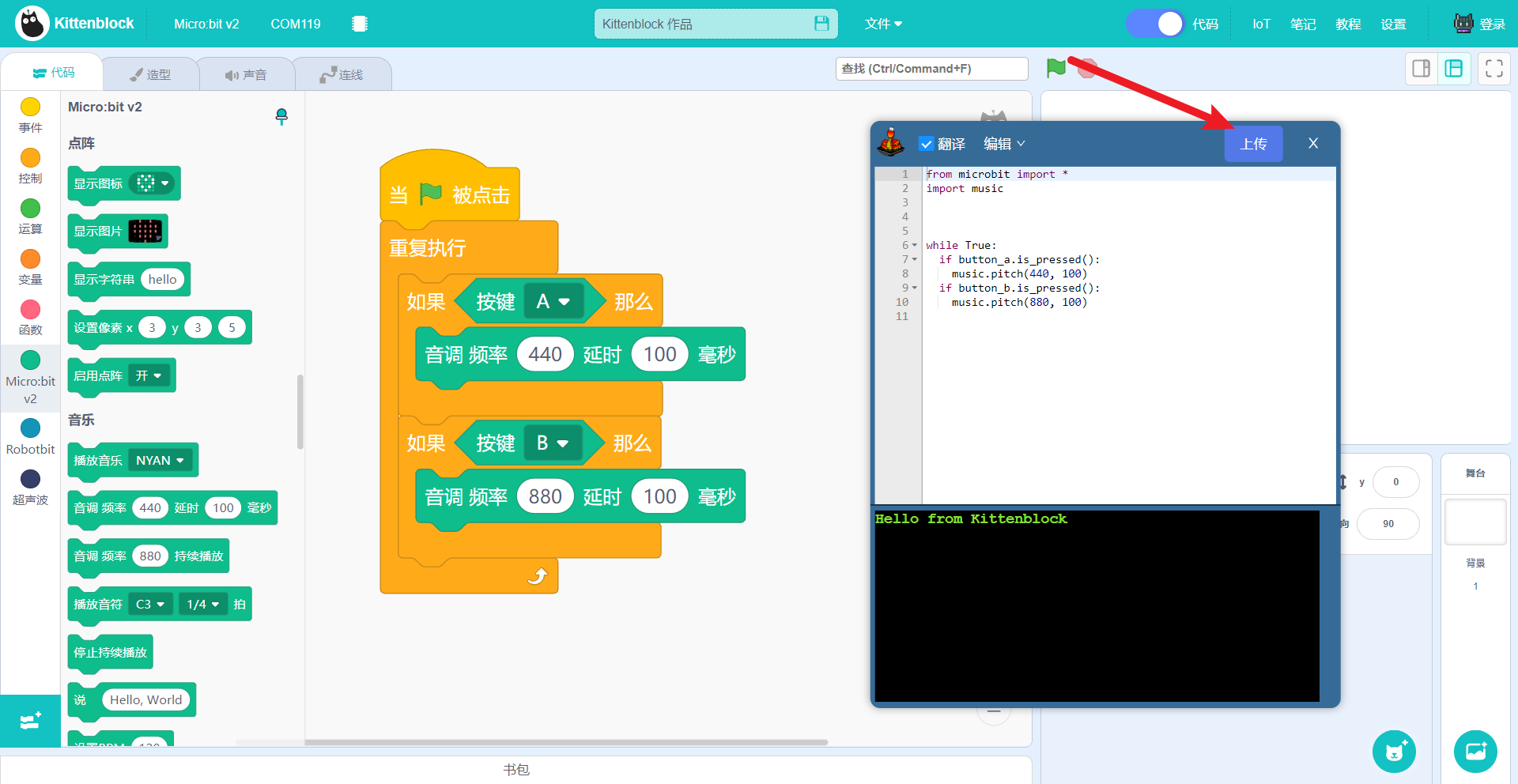
Task: Switch to the 造型 tab
Action: point(150,74)
